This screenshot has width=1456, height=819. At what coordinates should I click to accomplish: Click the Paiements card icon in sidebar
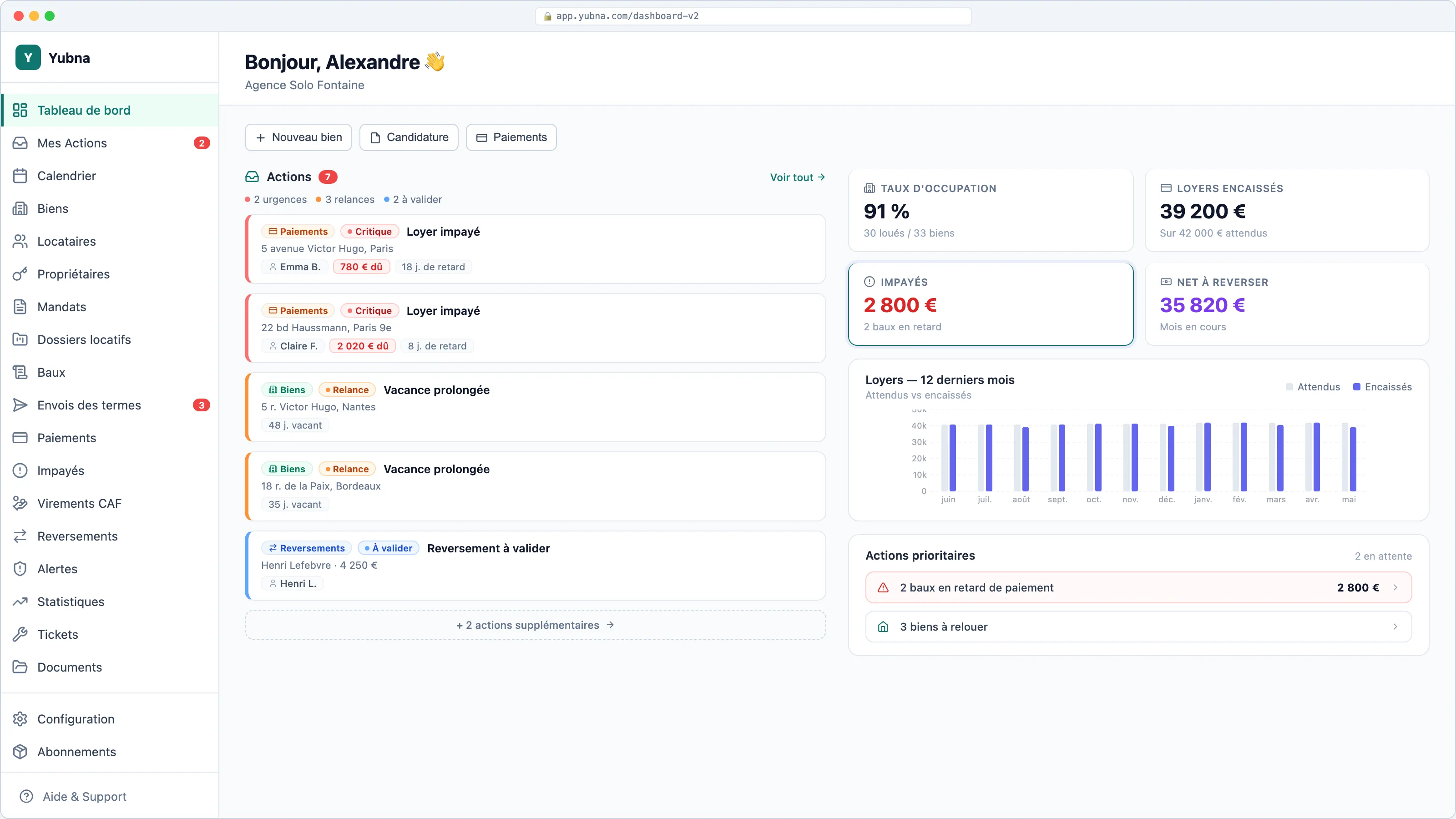[20, 438]
